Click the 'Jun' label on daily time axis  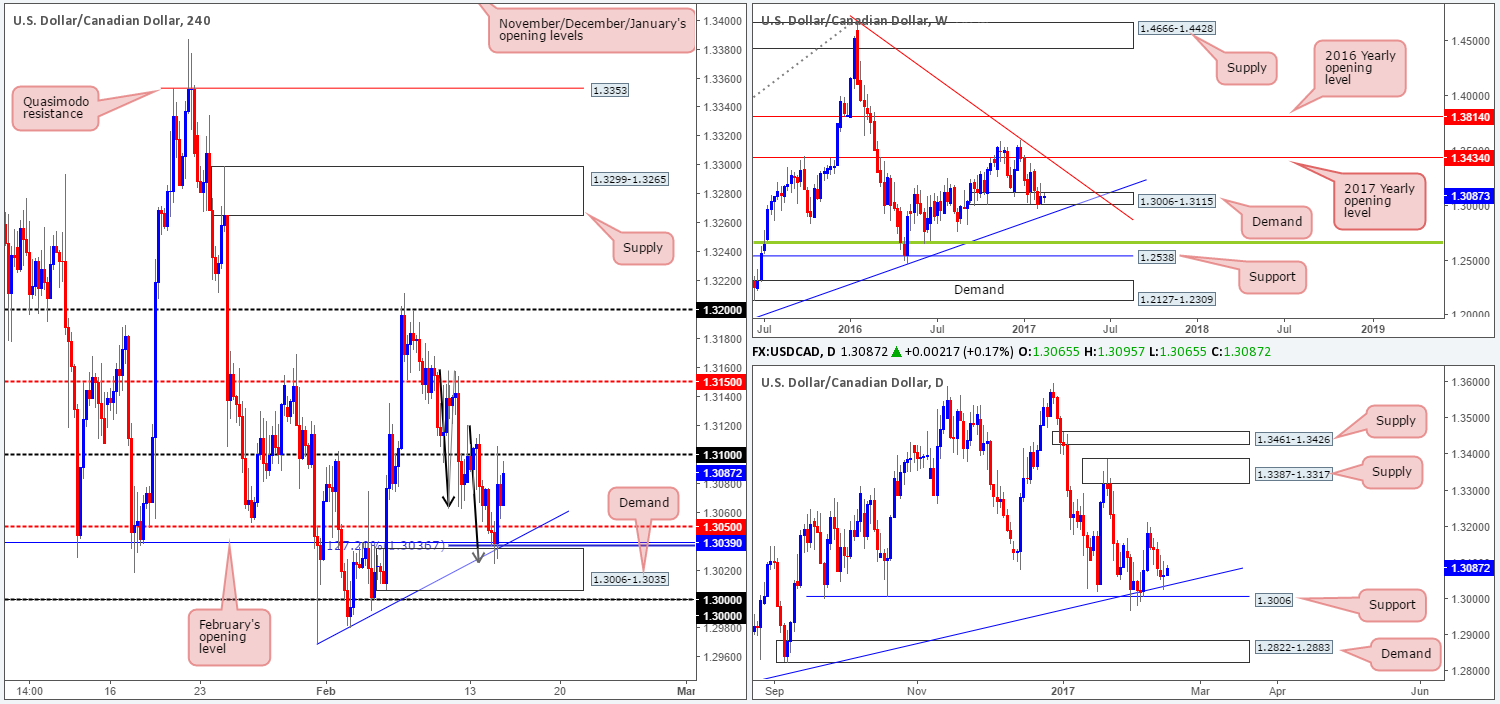[1419, 691]
